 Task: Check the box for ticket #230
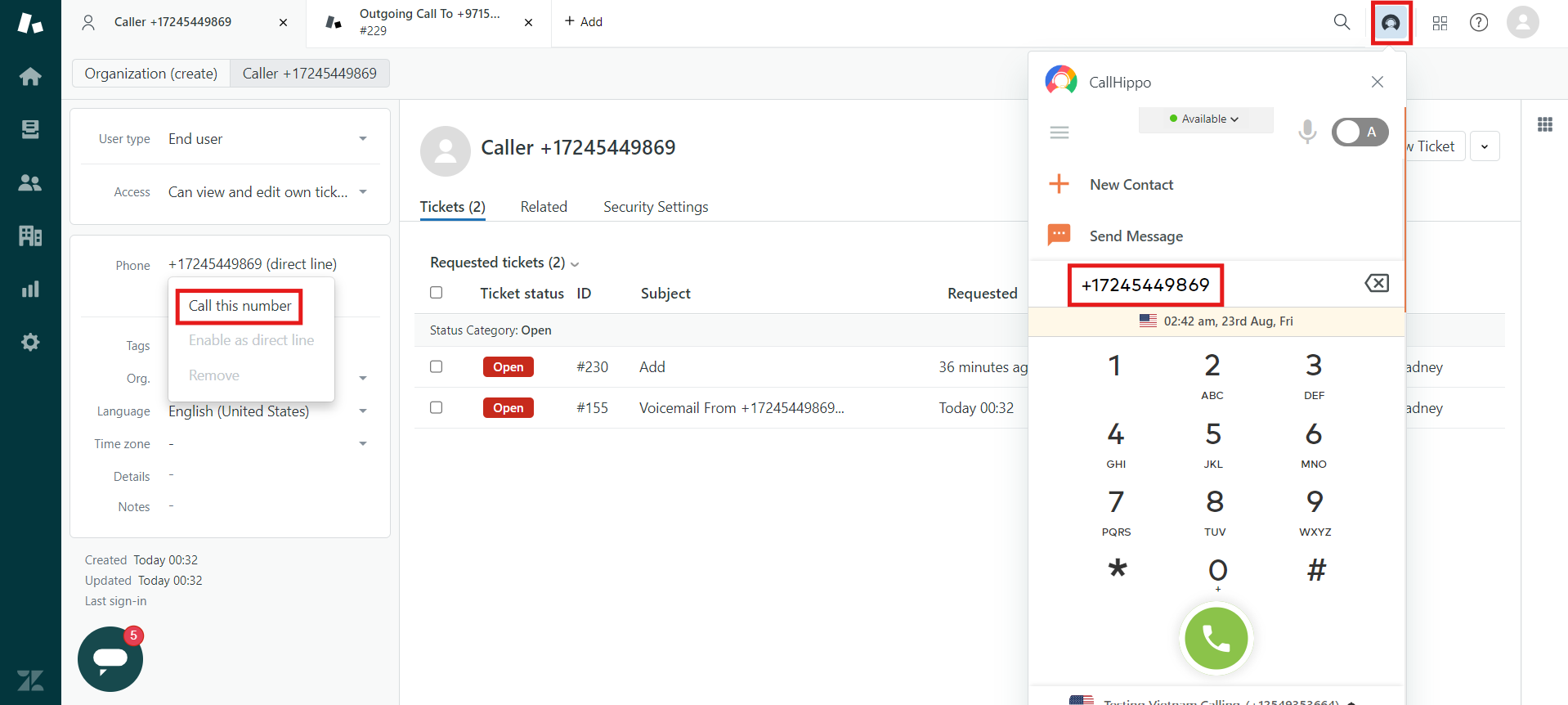tap(437, 366)
